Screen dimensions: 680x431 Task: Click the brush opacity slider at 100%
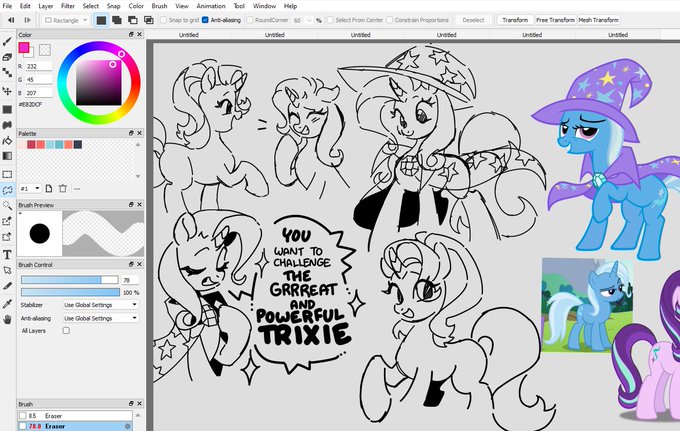[70, 292]
